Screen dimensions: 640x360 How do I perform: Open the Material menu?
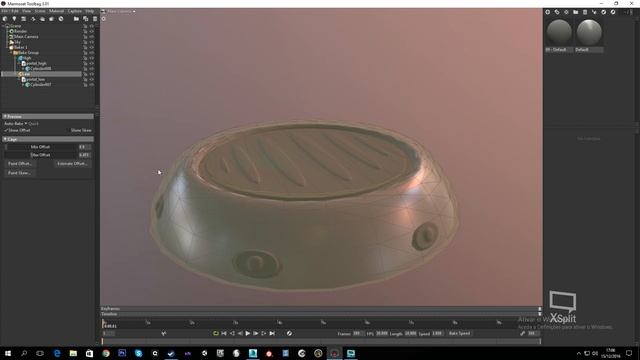pos(57,11)
